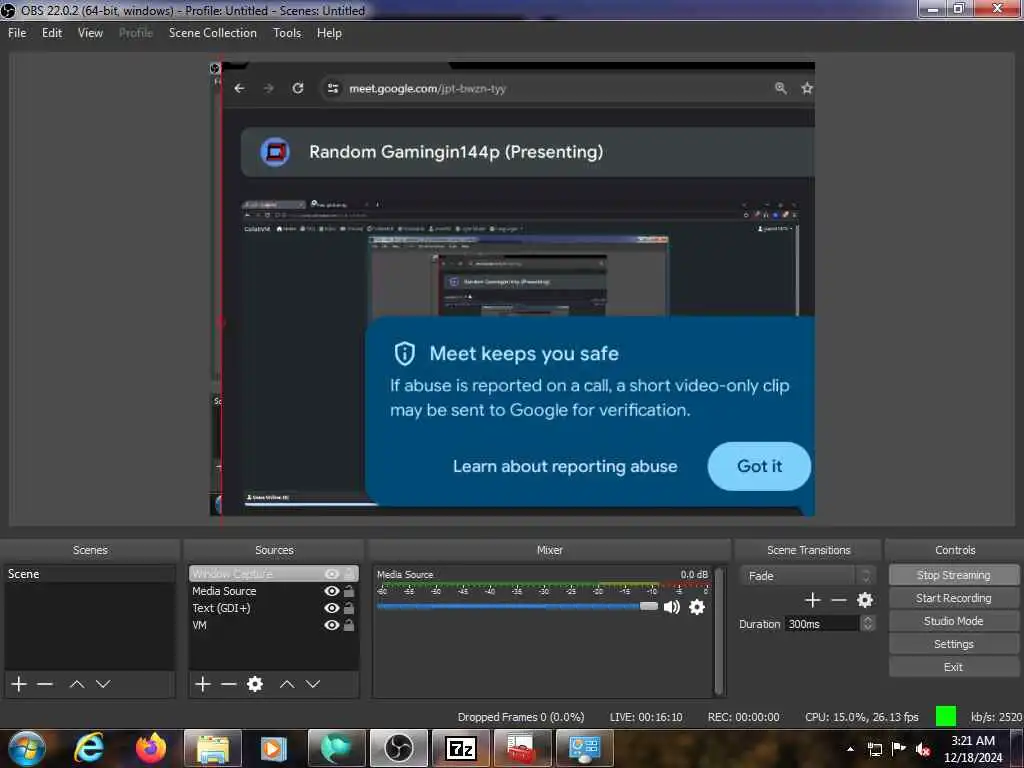
Task: Edit the Duration 300ms field
Action: click(822, 624)
